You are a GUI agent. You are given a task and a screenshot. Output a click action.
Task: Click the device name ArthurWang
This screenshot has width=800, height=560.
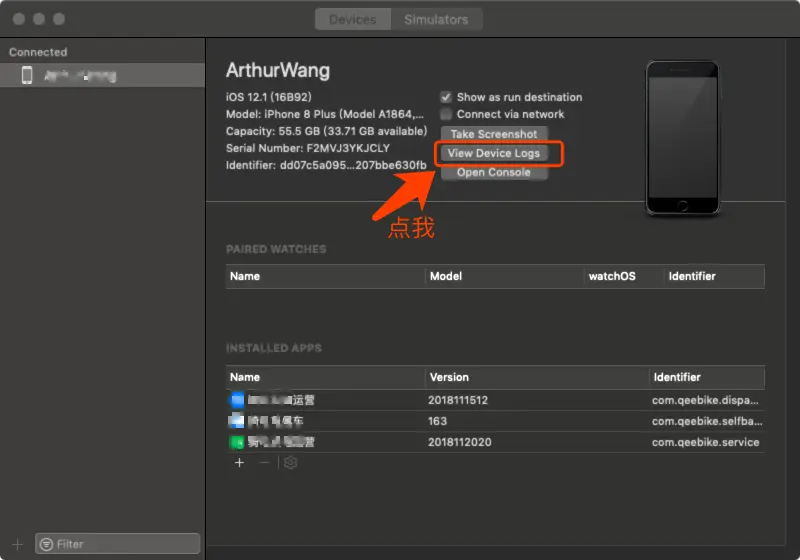coord(278,70)
